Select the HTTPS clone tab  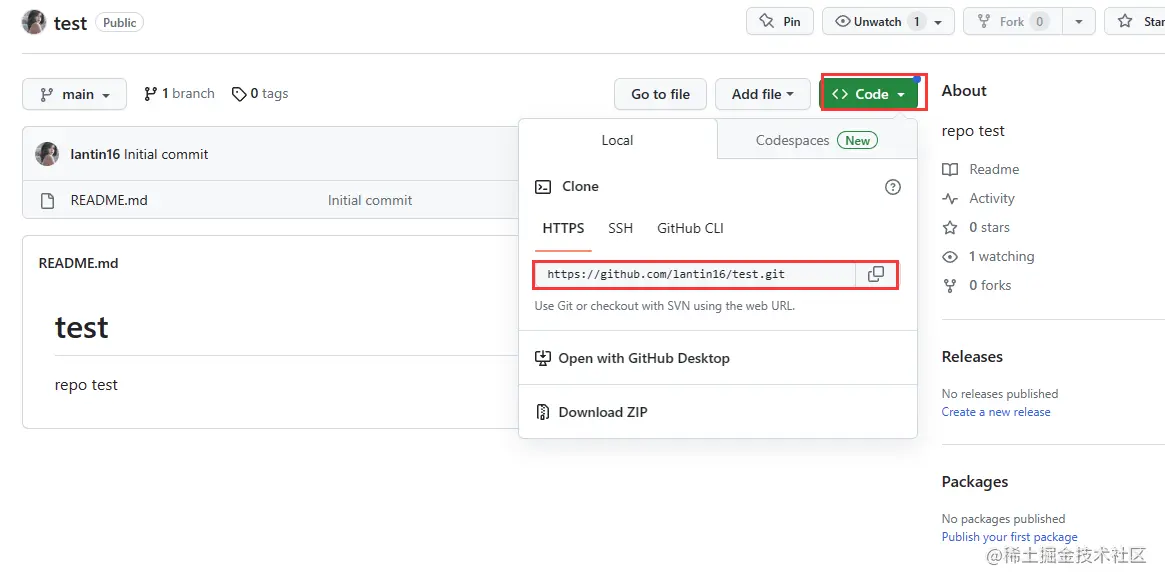[x=563, y=228]
